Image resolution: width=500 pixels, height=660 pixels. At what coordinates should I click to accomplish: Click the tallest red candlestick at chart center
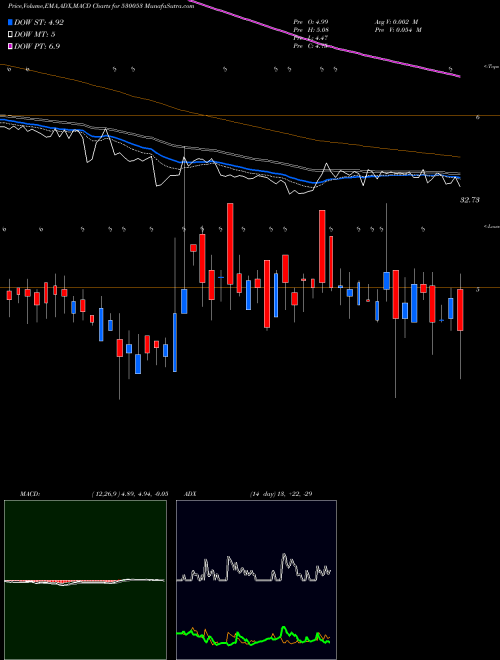[x=230, y=244]
